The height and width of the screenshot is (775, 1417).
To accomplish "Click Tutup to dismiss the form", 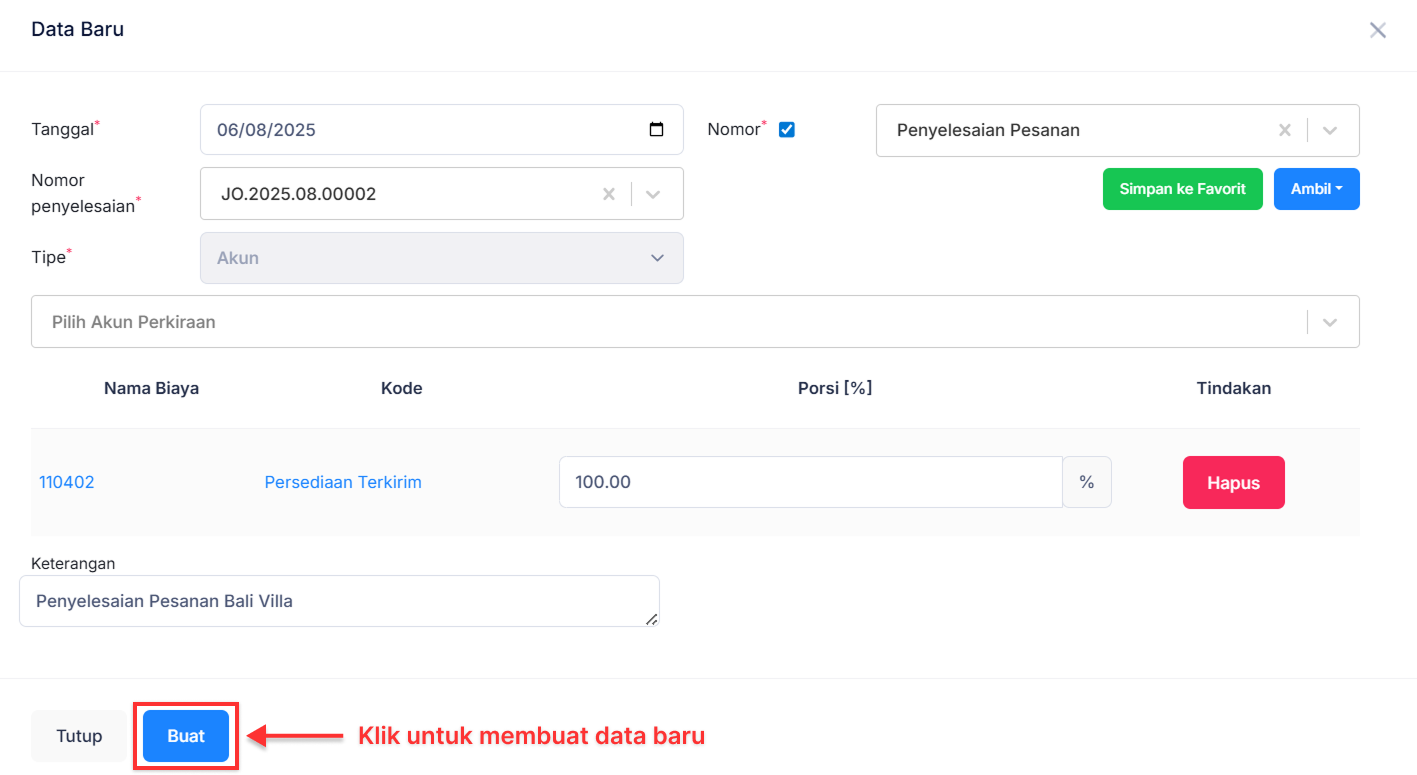I will tap(78, 735).
